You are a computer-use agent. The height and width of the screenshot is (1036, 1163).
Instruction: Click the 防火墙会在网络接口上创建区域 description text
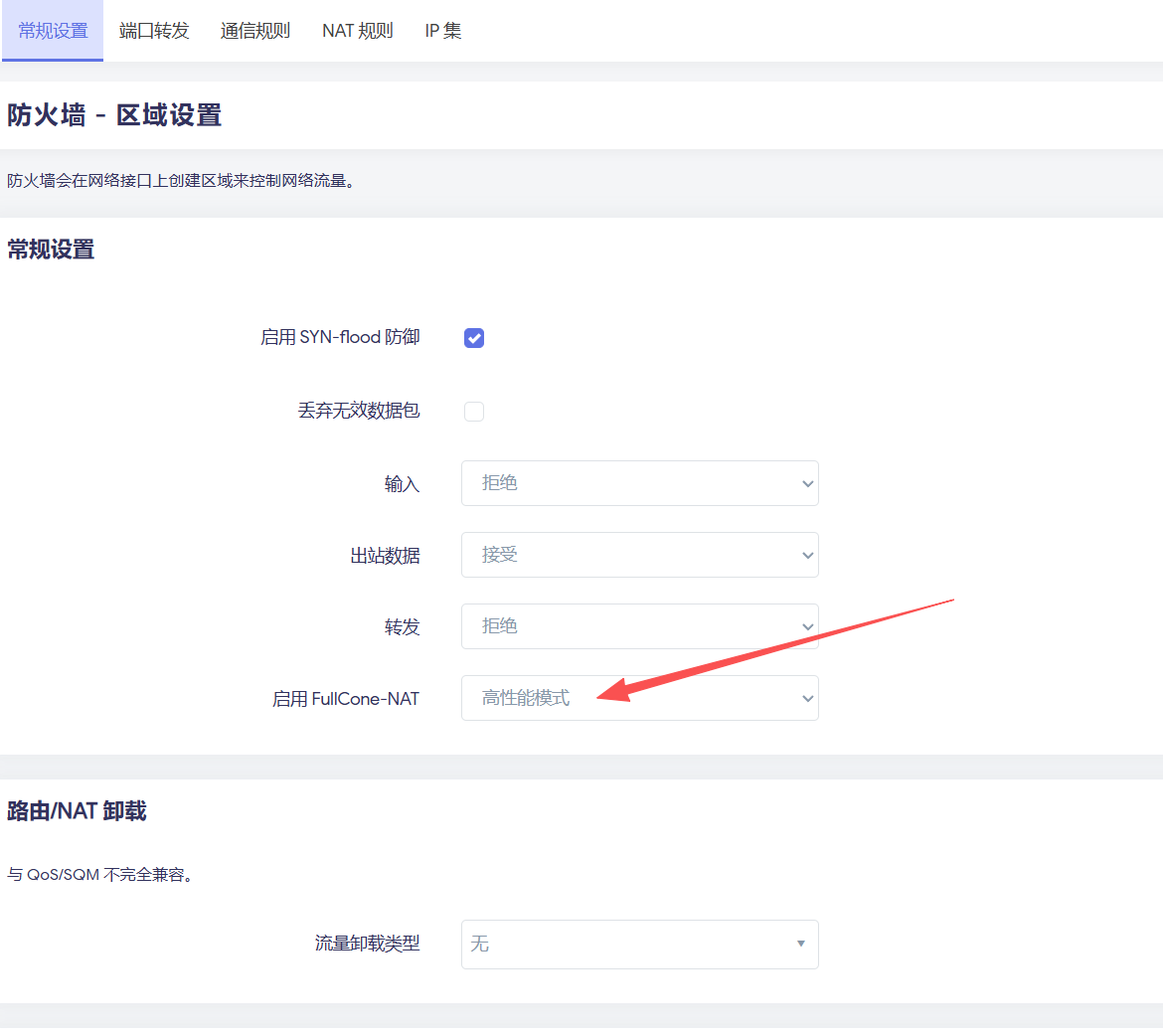(181, 180)
